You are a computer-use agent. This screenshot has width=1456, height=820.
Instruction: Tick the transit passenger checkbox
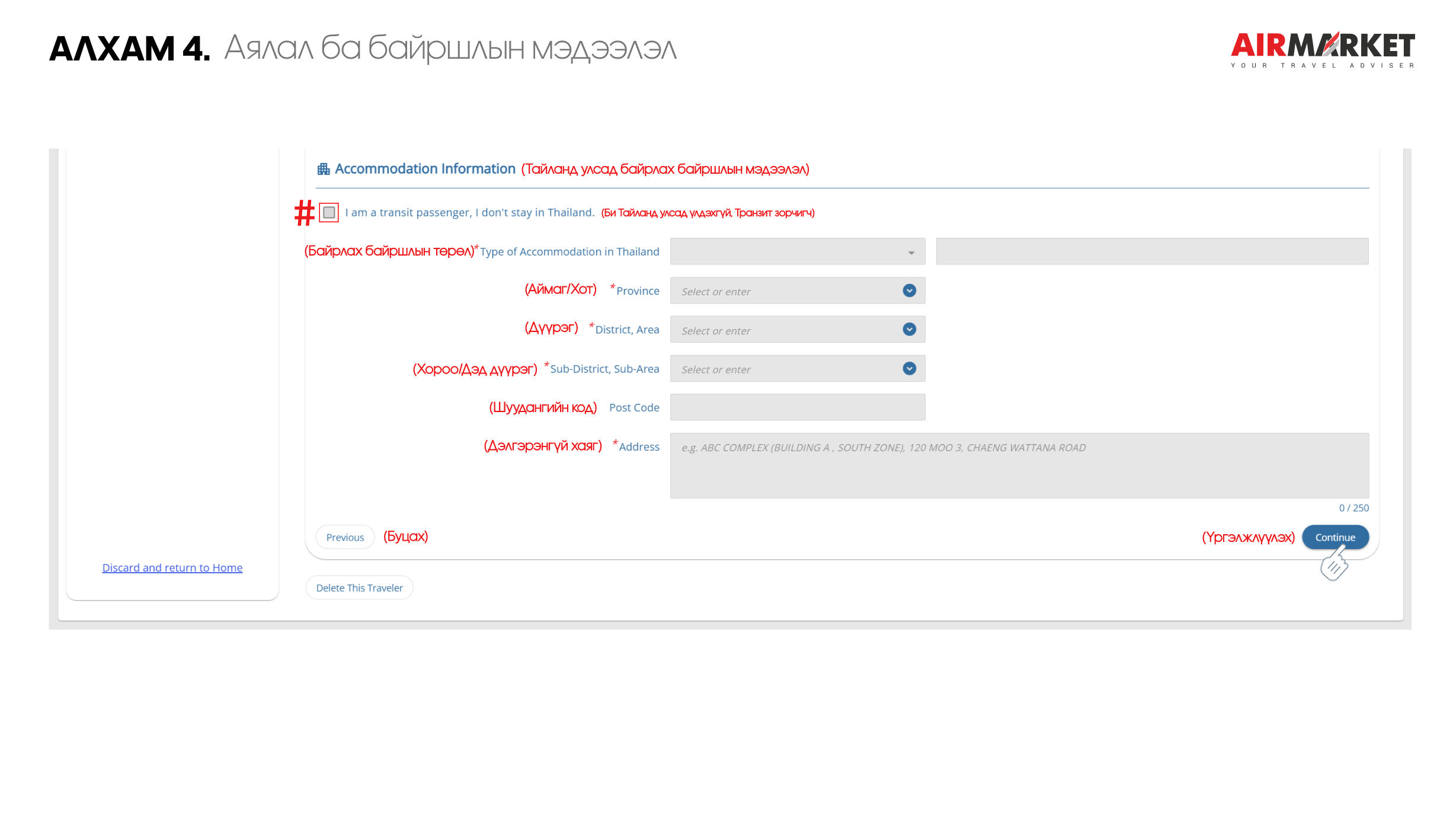[329, 212]
